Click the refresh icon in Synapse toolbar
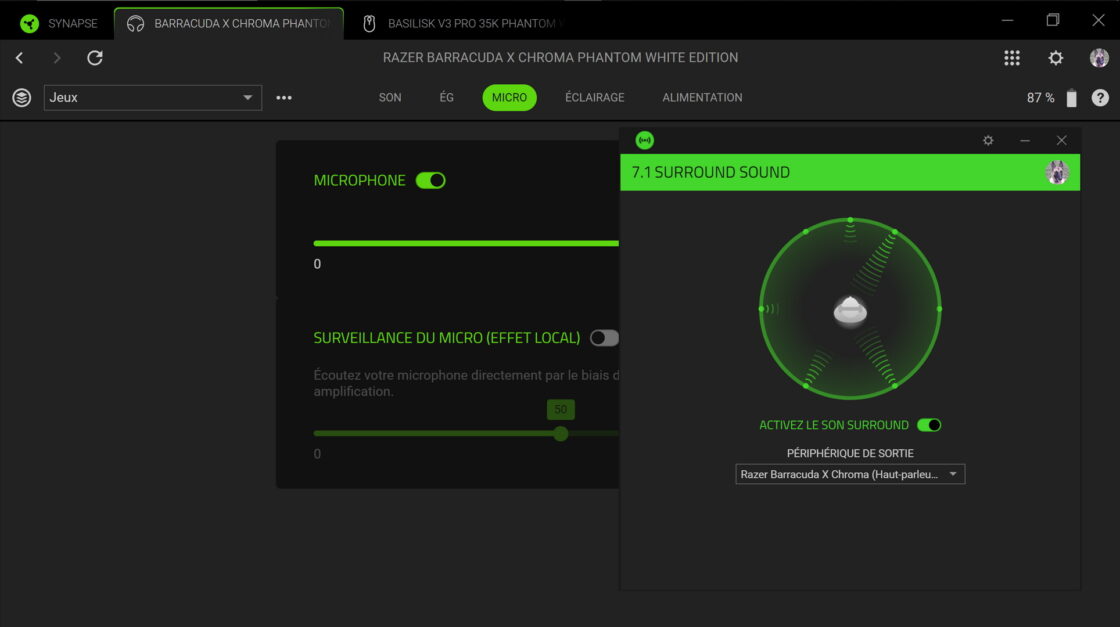The height and width of the screenshot is (627, 1120). coord(95,58)
